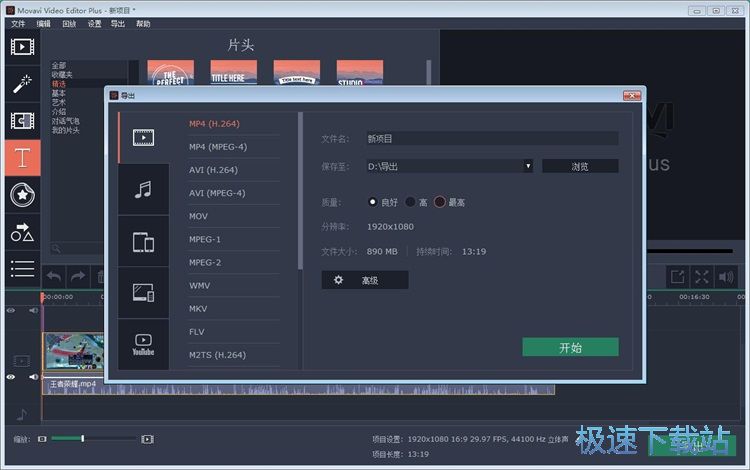The height and width of the screenshot is (470, 750).
Task: Open the Help menu
Action: point(143,23)
